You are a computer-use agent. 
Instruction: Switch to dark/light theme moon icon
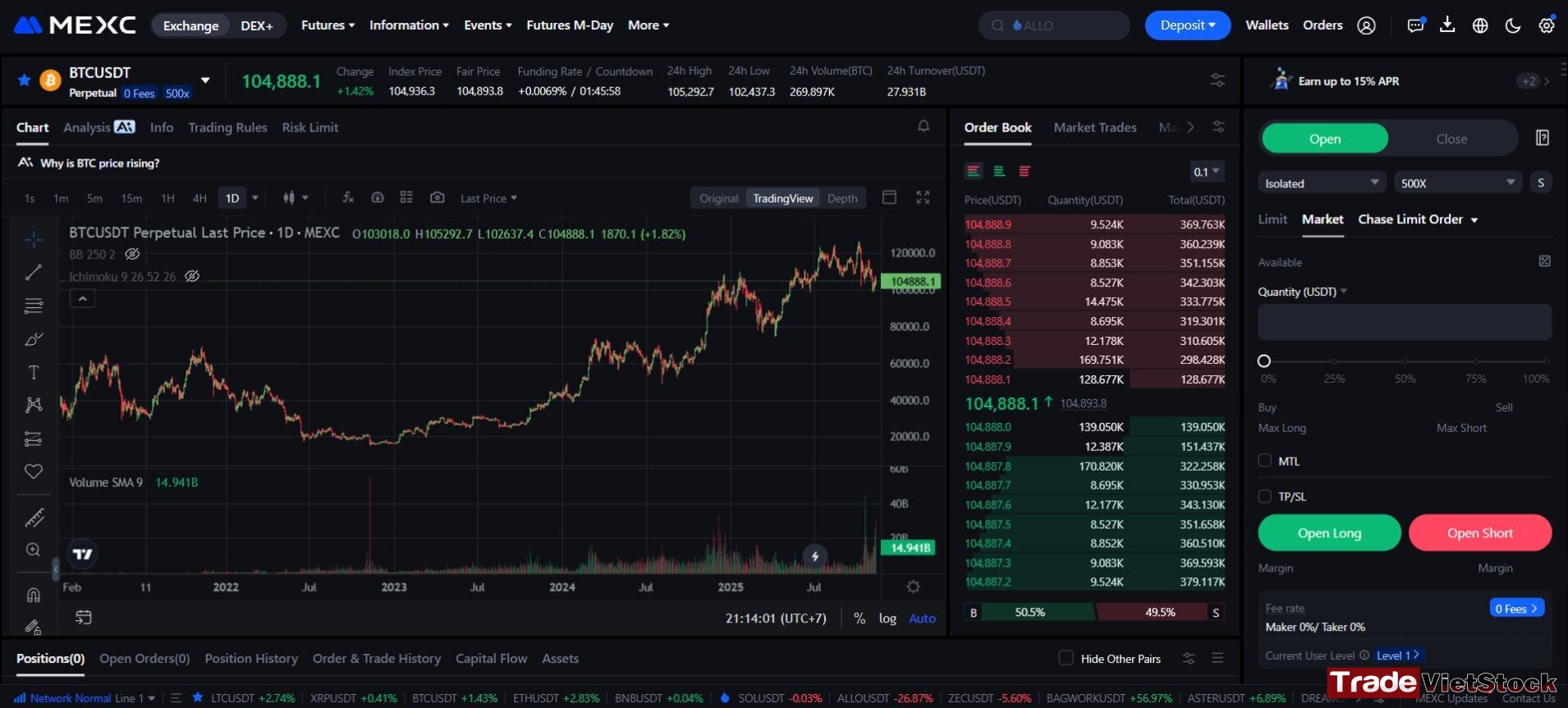pos(1513,25)
